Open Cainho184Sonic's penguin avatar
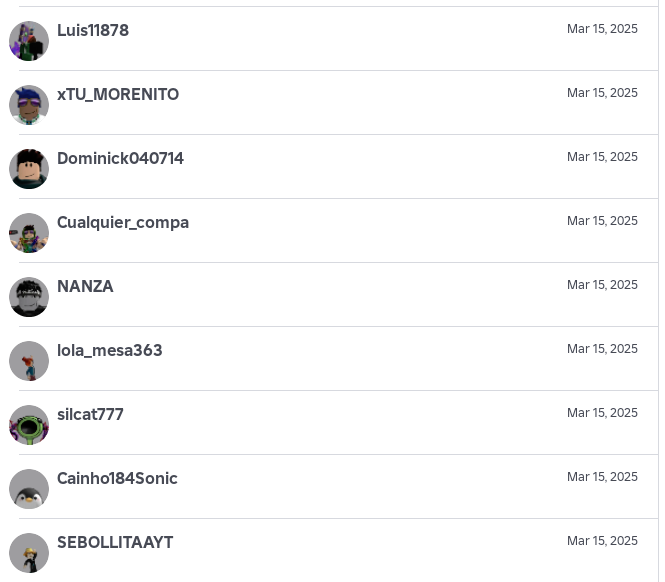This screenshot has width=665, height=582. 29,489
